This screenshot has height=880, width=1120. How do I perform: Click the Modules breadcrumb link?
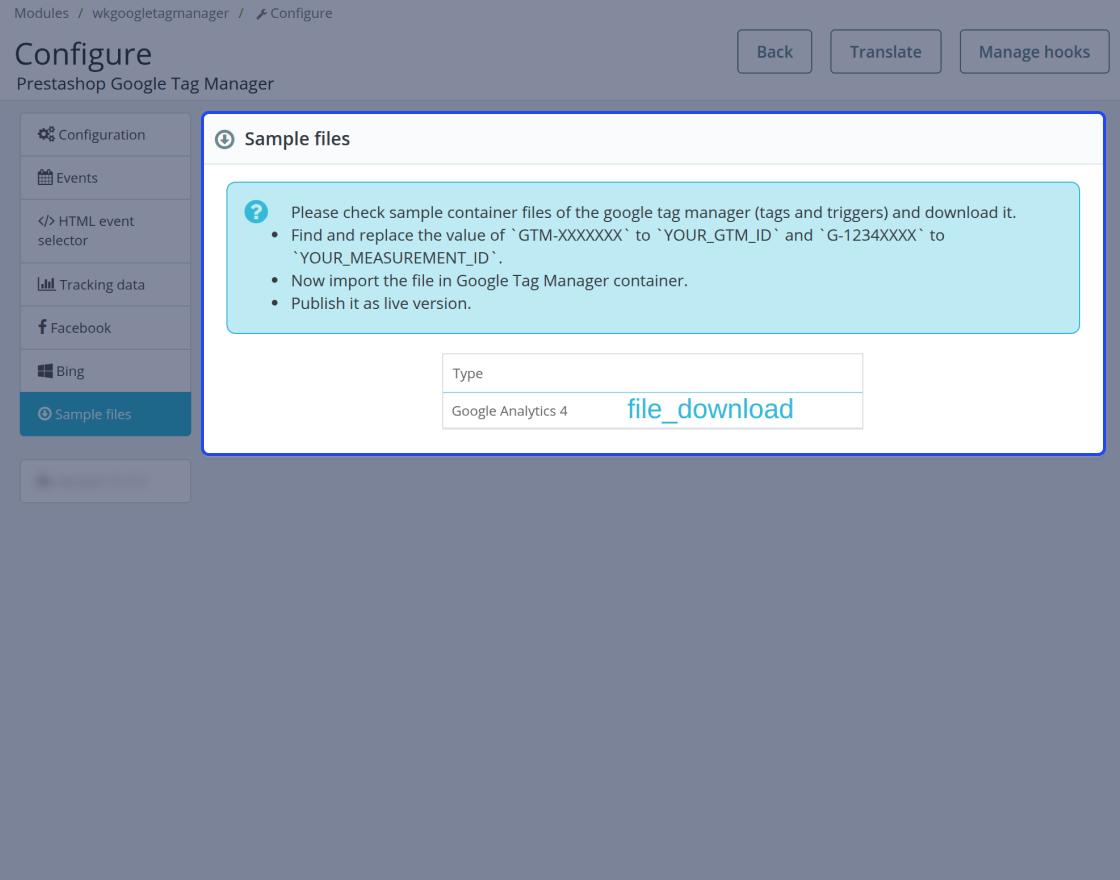point(41,13)
